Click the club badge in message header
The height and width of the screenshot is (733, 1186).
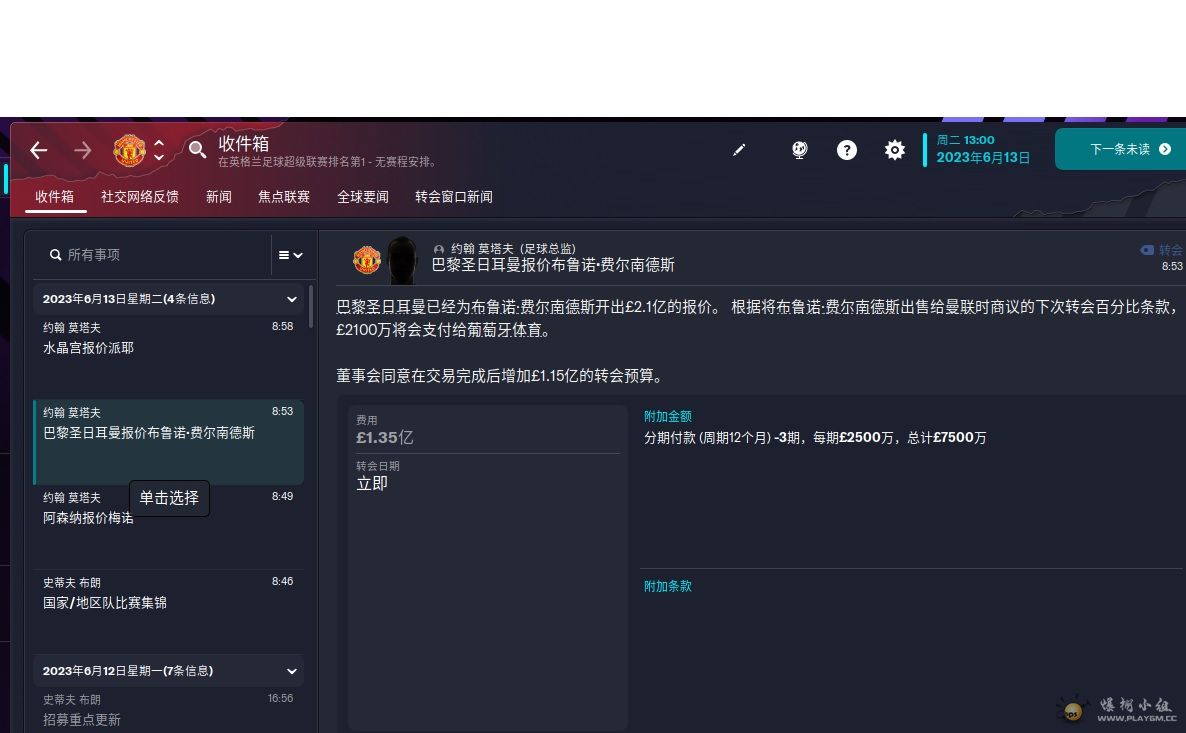(x=367, y=259)
